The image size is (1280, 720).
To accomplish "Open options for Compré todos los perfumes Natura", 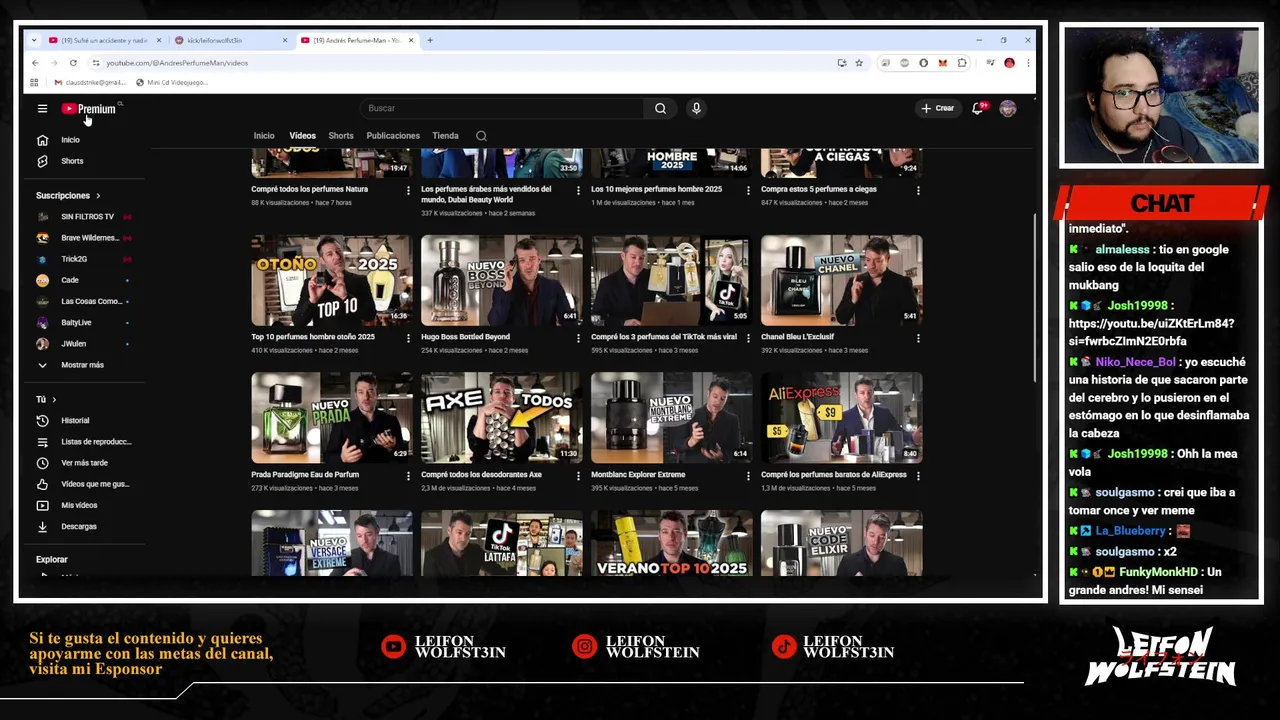I will pos(408,190).
